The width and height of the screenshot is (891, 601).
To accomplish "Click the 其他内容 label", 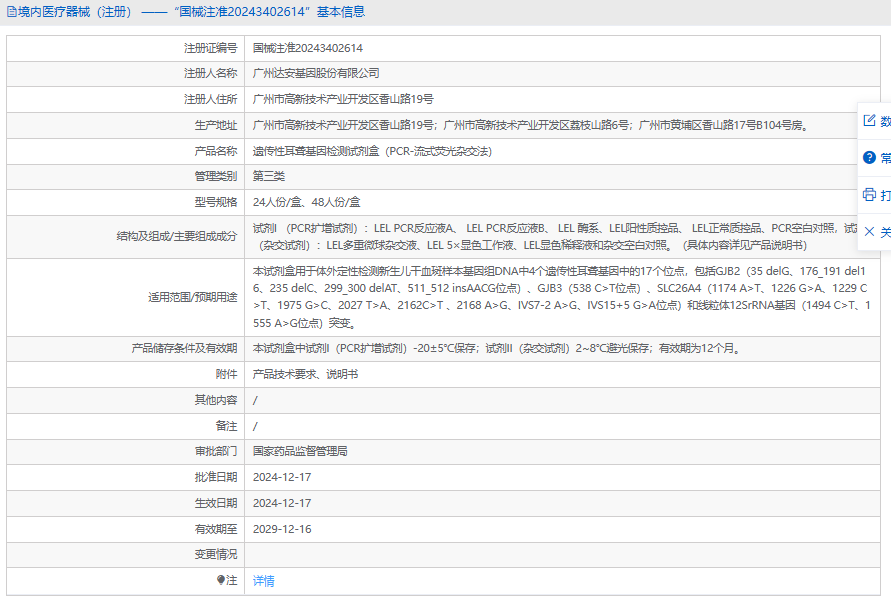I will click(216, 400).
